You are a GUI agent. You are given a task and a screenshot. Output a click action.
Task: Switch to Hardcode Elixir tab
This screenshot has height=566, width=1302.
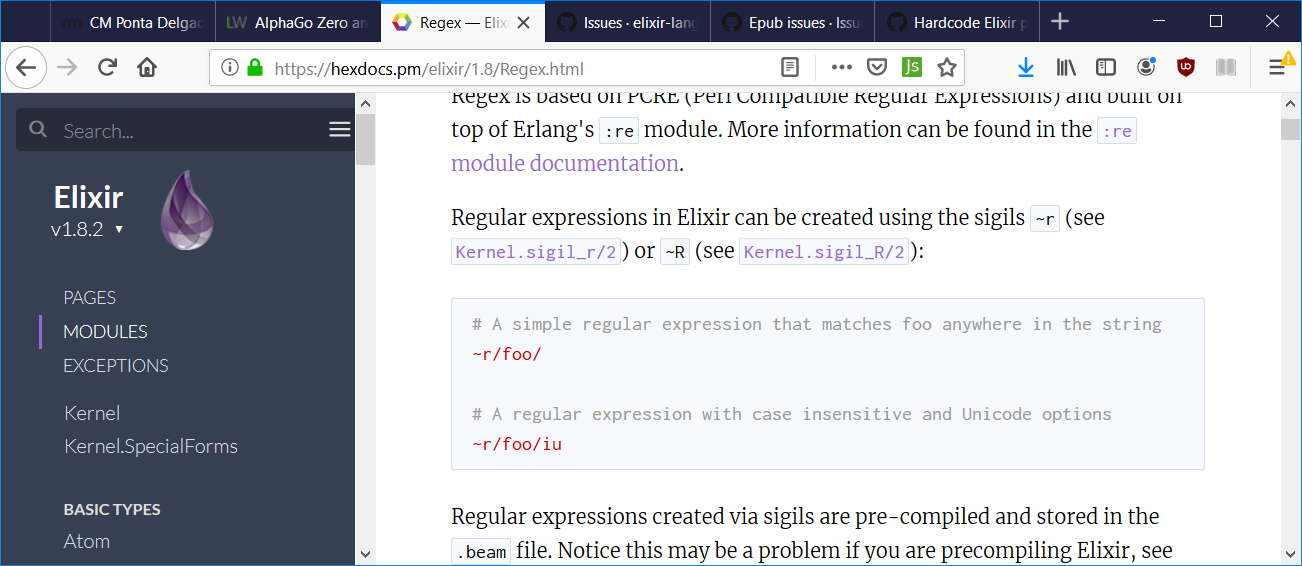click(x=957, y=22)
